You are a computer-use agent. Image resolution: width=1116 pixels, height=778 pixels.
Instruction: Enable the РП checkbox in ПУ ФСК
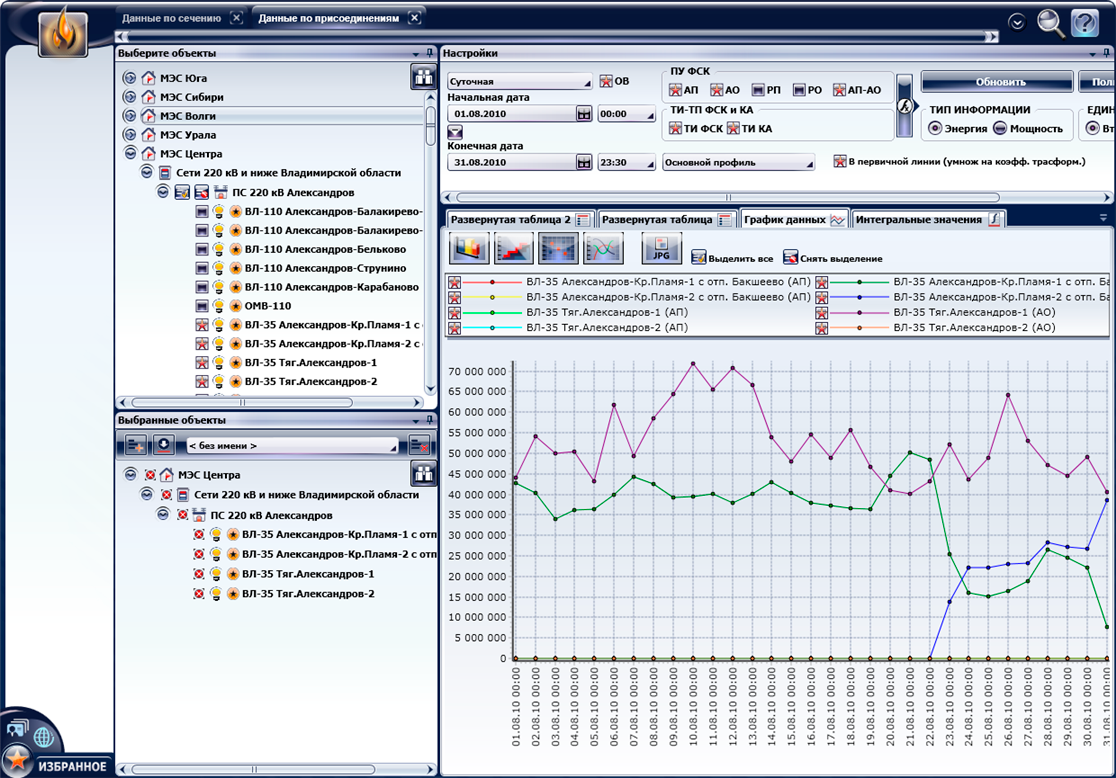(759, 90)
